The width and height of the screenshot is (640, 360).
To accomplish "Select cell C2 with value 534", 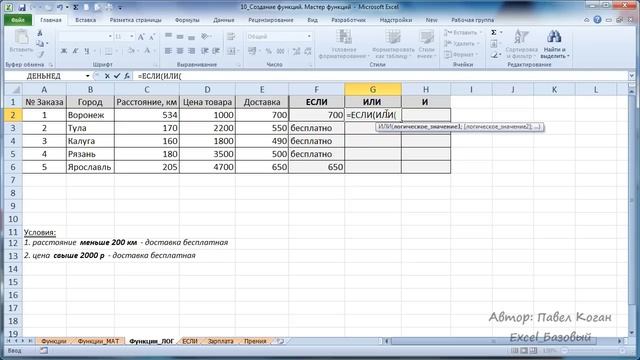I will pos(147,115).
